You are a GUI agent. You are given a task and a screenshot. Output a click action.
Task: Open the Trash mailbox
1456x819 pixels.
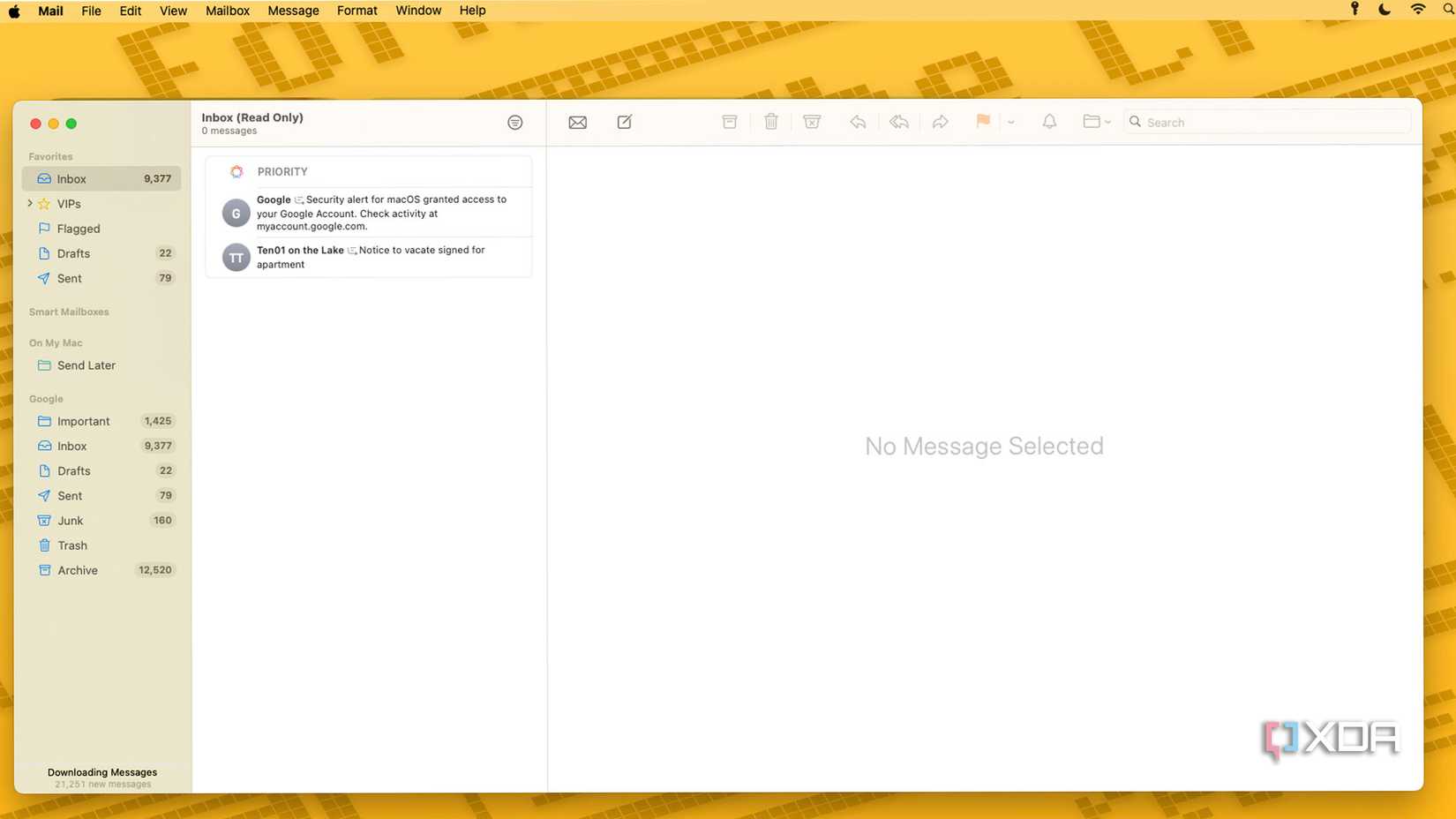click(101, 545)
